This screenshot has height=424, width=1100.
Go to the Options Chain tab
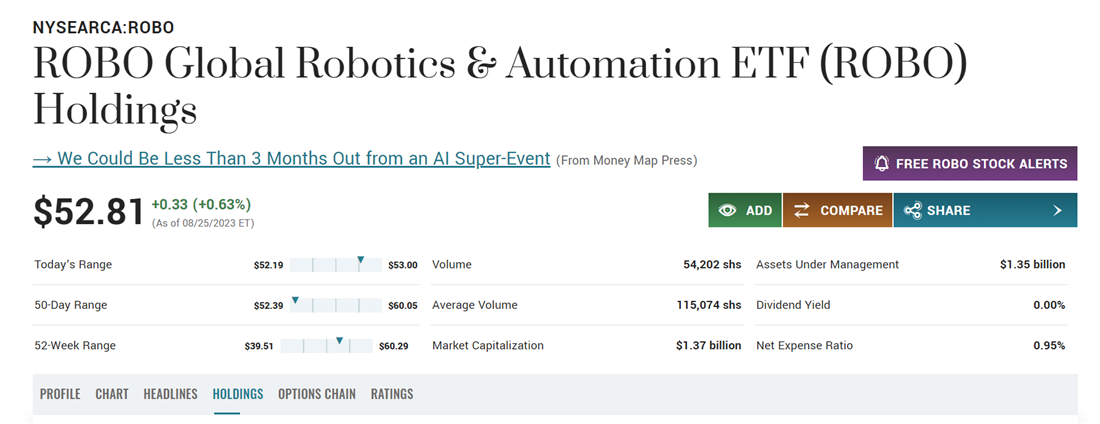click(x=316, y=394)
